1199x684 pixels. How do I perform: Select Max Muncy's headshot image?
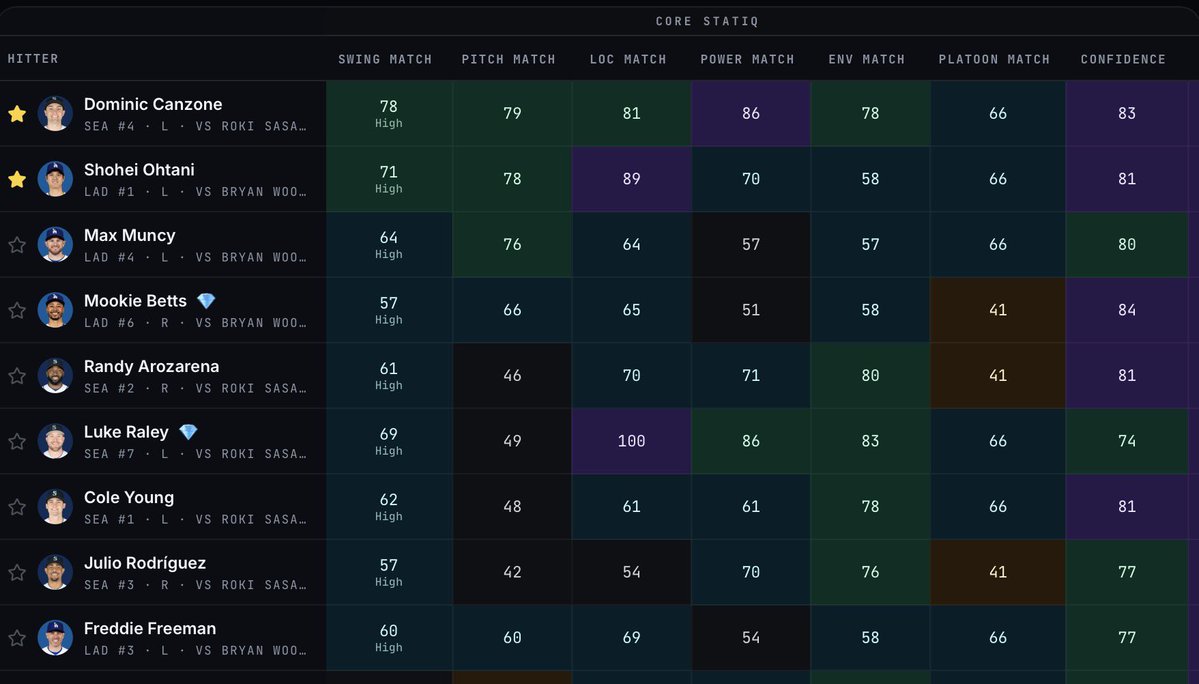coord(55,245)
